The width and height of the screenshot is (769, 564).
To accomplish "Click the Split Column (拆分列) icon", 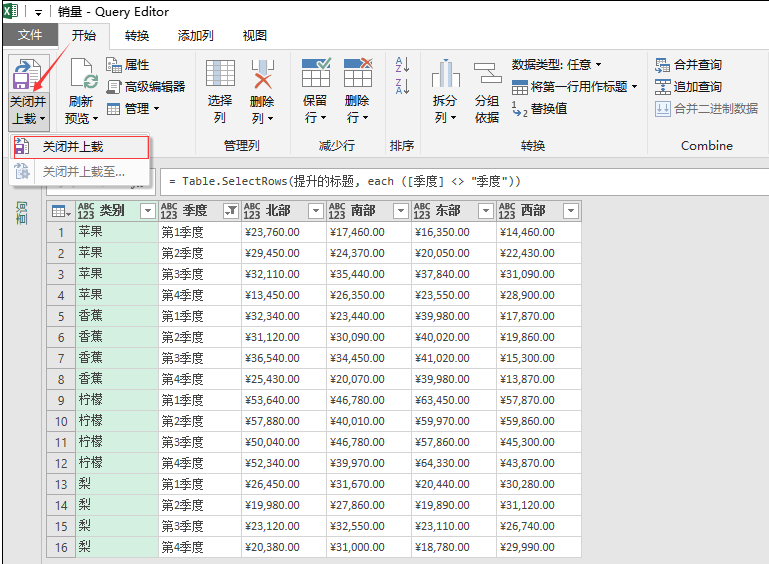I will click(x=445, y=74).
